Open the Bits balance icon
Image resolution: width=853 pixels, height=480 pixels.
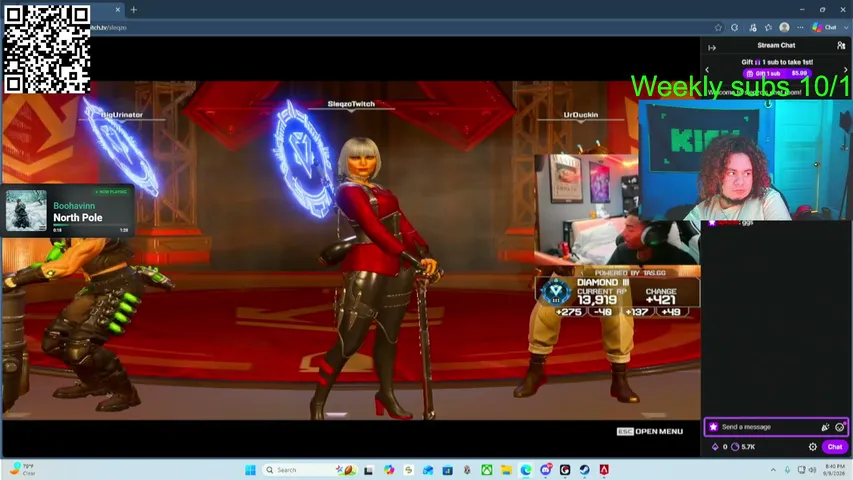pyautogui.click(x=715, y=447)
